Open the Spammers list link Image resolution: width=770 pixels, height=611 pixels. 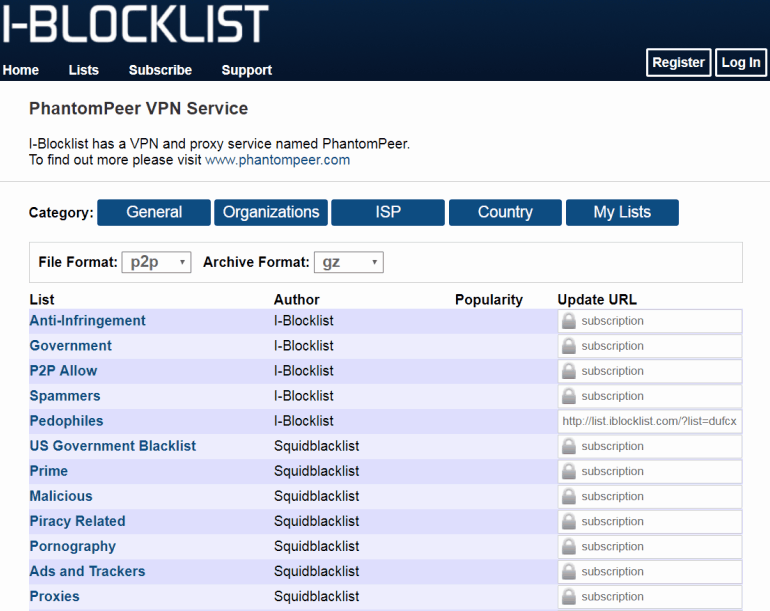(65, 396)
